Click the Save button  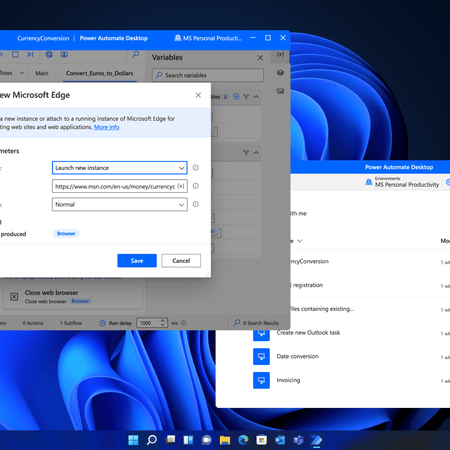pos(137,261)
